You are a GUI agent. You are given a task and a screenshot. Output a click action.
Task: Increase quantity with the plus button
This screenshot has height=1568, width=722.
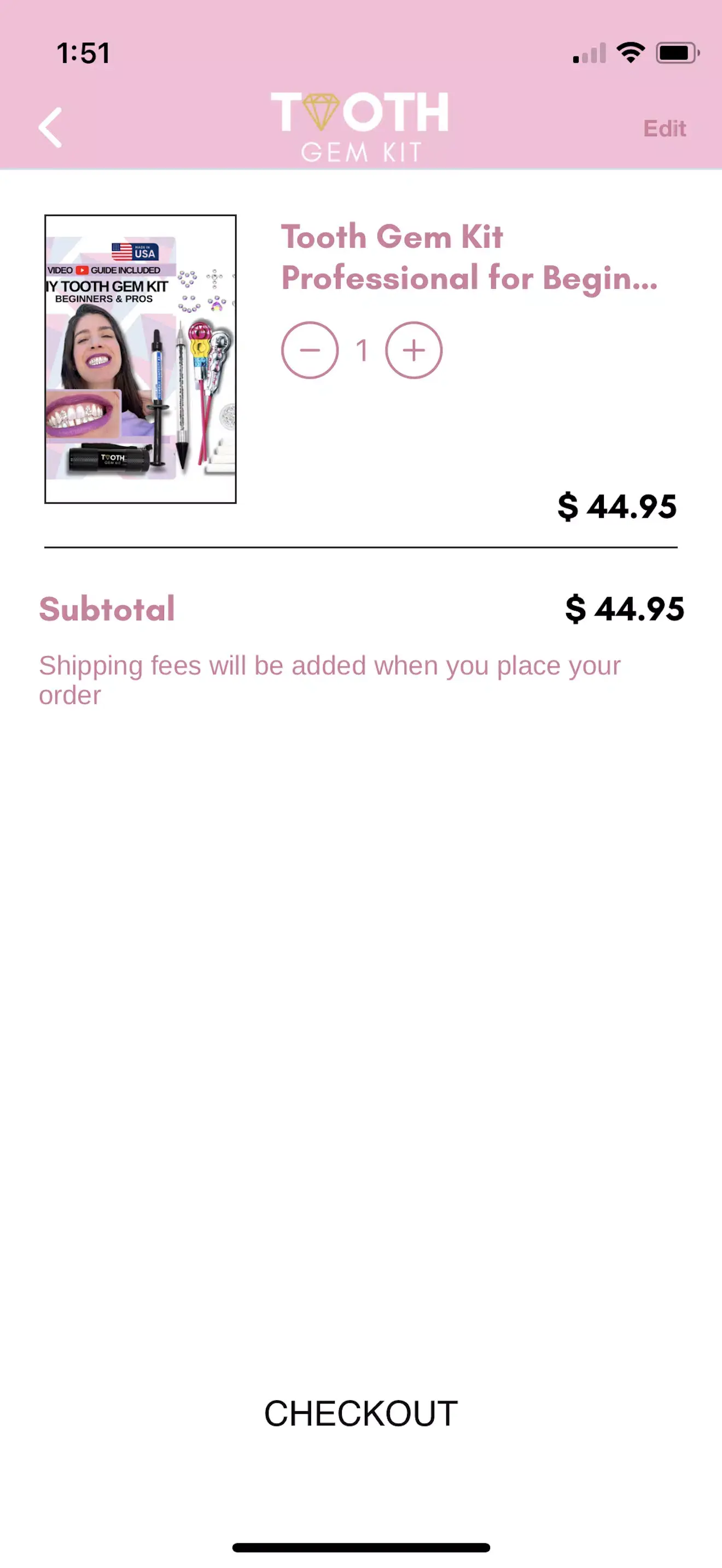(x=414, y=350)
